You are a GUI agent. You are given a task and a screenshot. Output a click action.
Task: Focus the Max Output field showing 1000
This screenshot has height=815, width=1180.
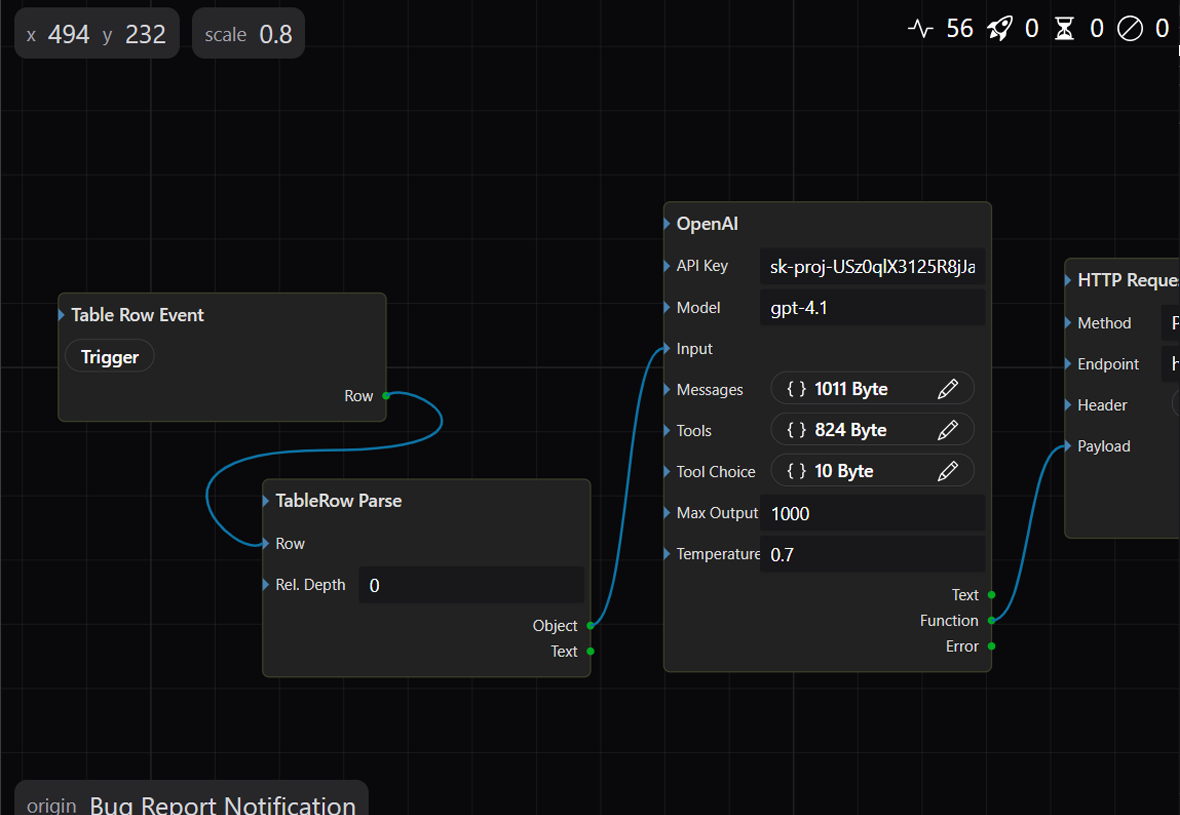coord(872,513)
